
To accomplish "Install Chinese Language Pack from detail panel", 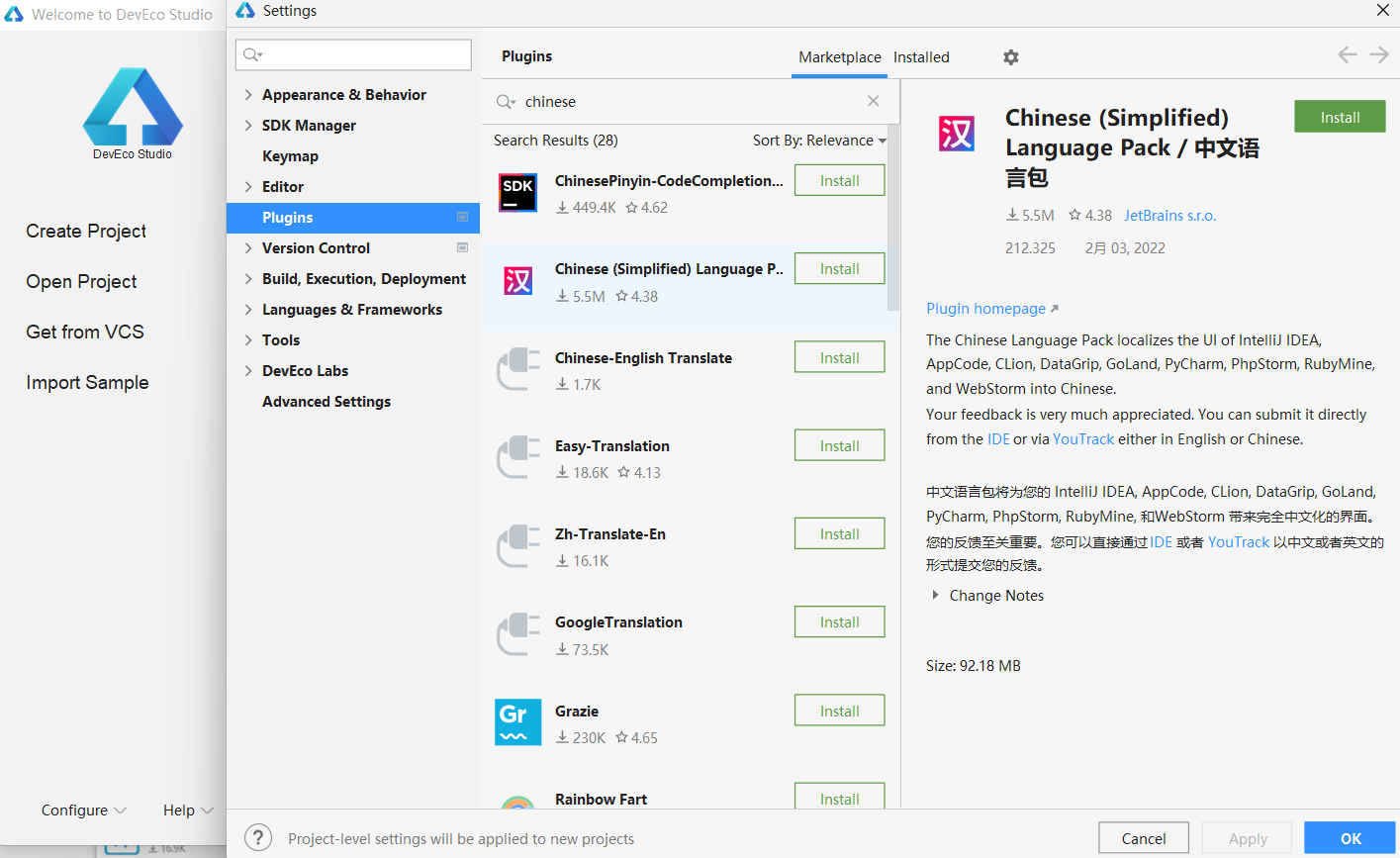I will point(1340,117).
